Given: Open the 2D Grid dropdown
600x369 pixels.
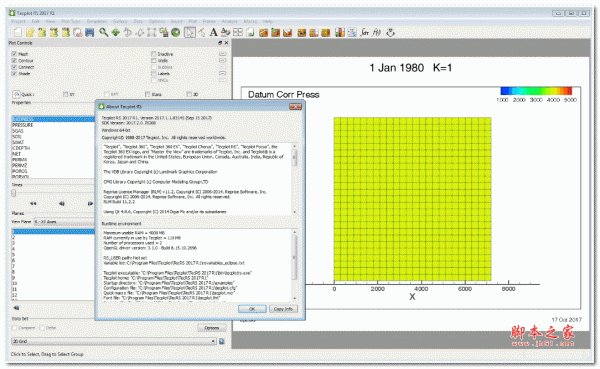Looking at the screenshot, I should click(x=114, y=341).
